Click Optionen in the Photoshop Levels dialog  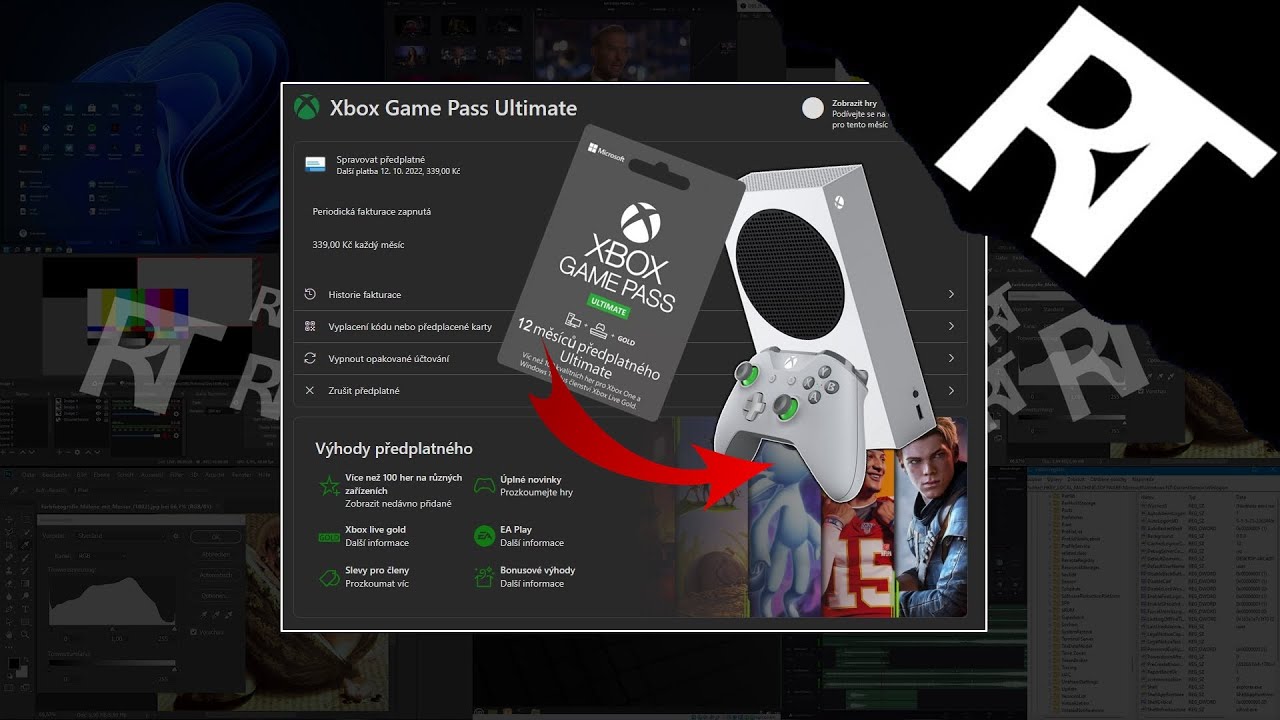216,596
